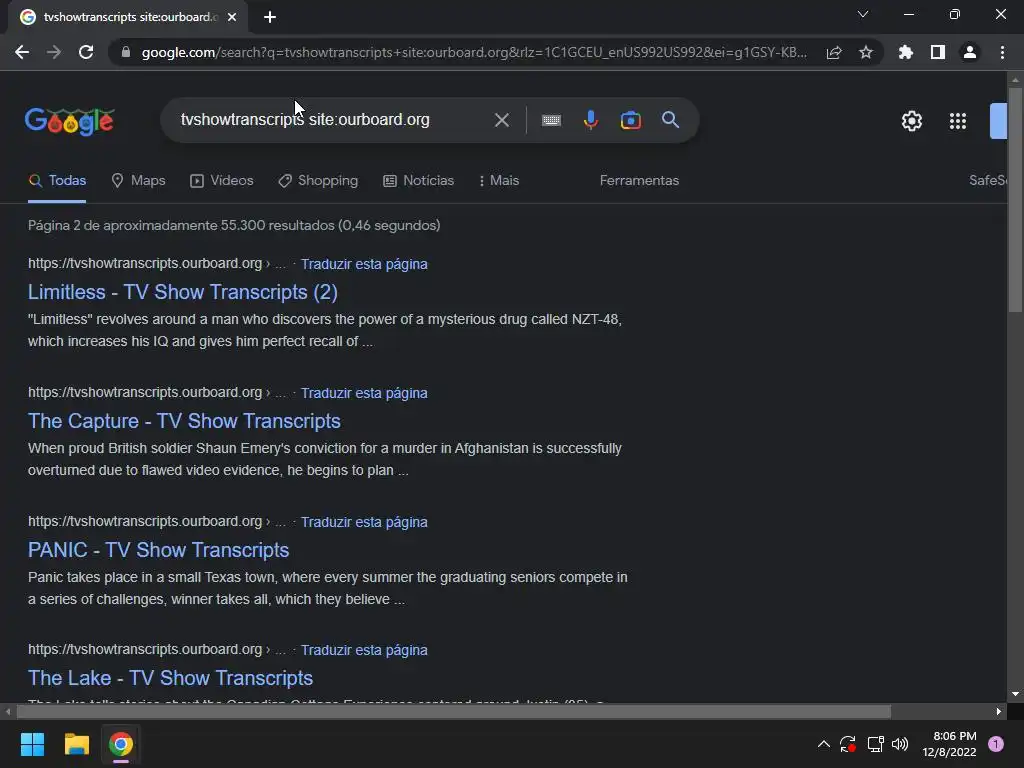
Task: Switch to the Vídeos tab
Action: [x=222, y=180]
